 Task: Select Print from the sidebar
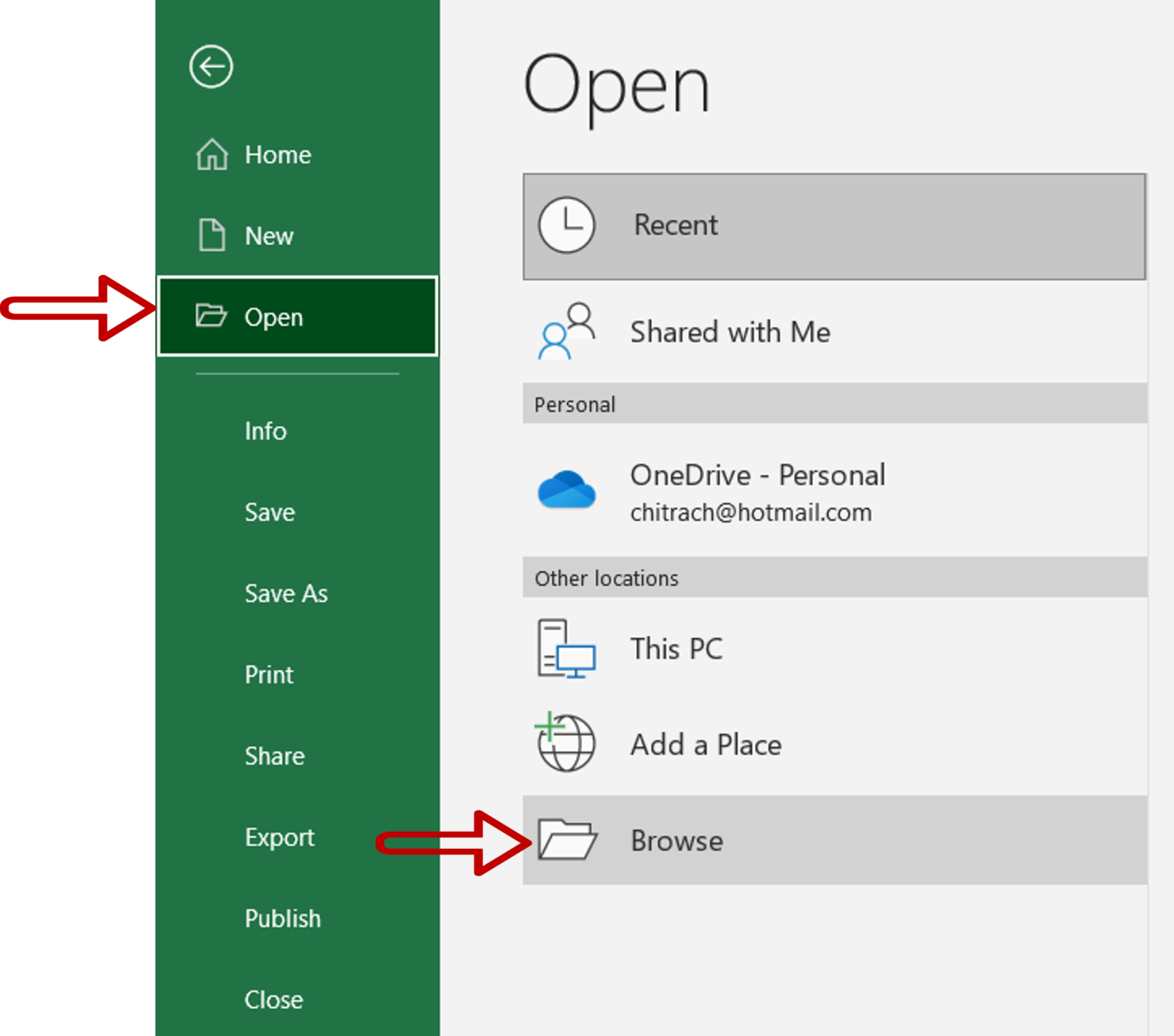[x=268, y=675]
